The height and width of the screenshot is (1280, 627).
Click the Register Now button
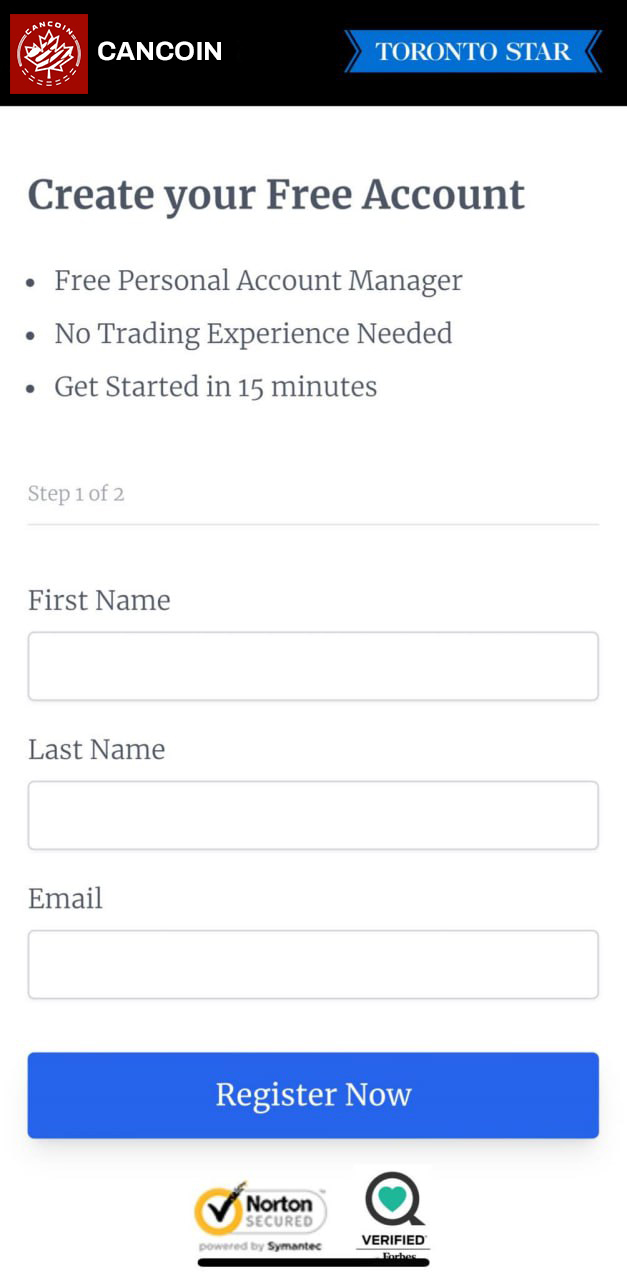[x=313, y=1095]
